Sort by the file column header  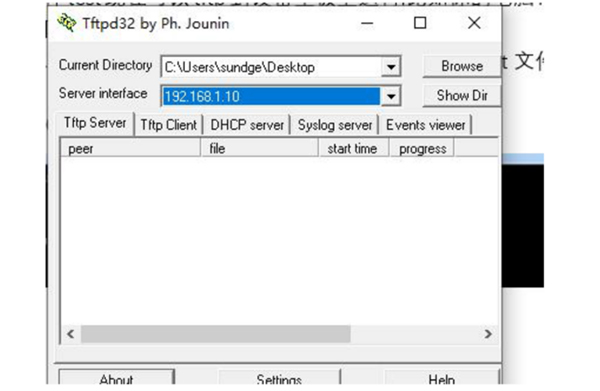(259, 148)
